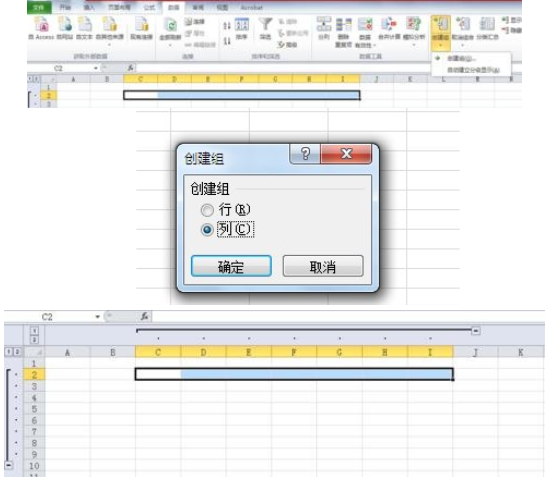
Task: Click the fx icon below the ribbon
Action: [130, 68]
